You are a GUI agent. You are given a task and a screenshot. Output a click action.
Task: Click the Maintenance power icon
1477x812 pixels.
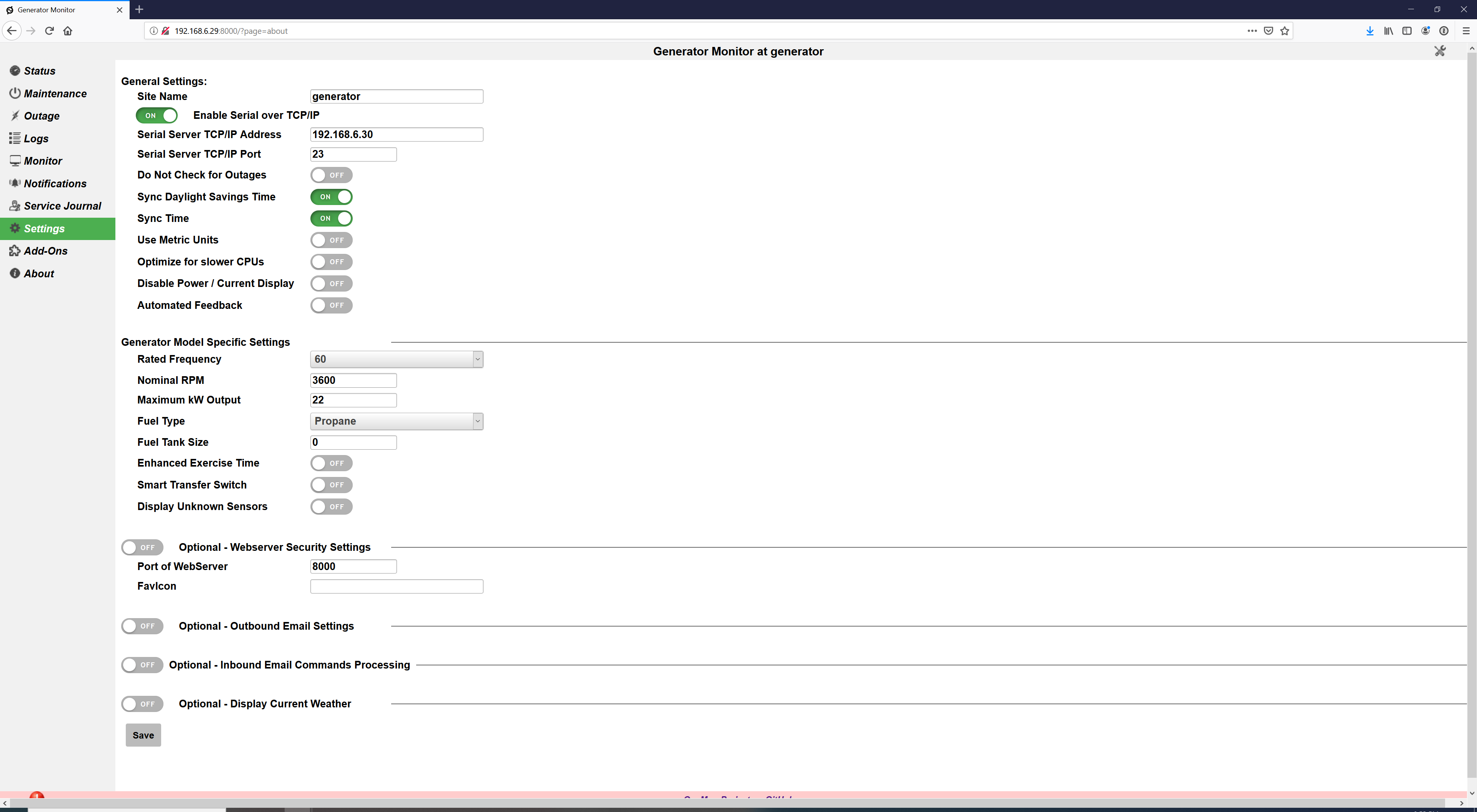(x=15, y=93)
